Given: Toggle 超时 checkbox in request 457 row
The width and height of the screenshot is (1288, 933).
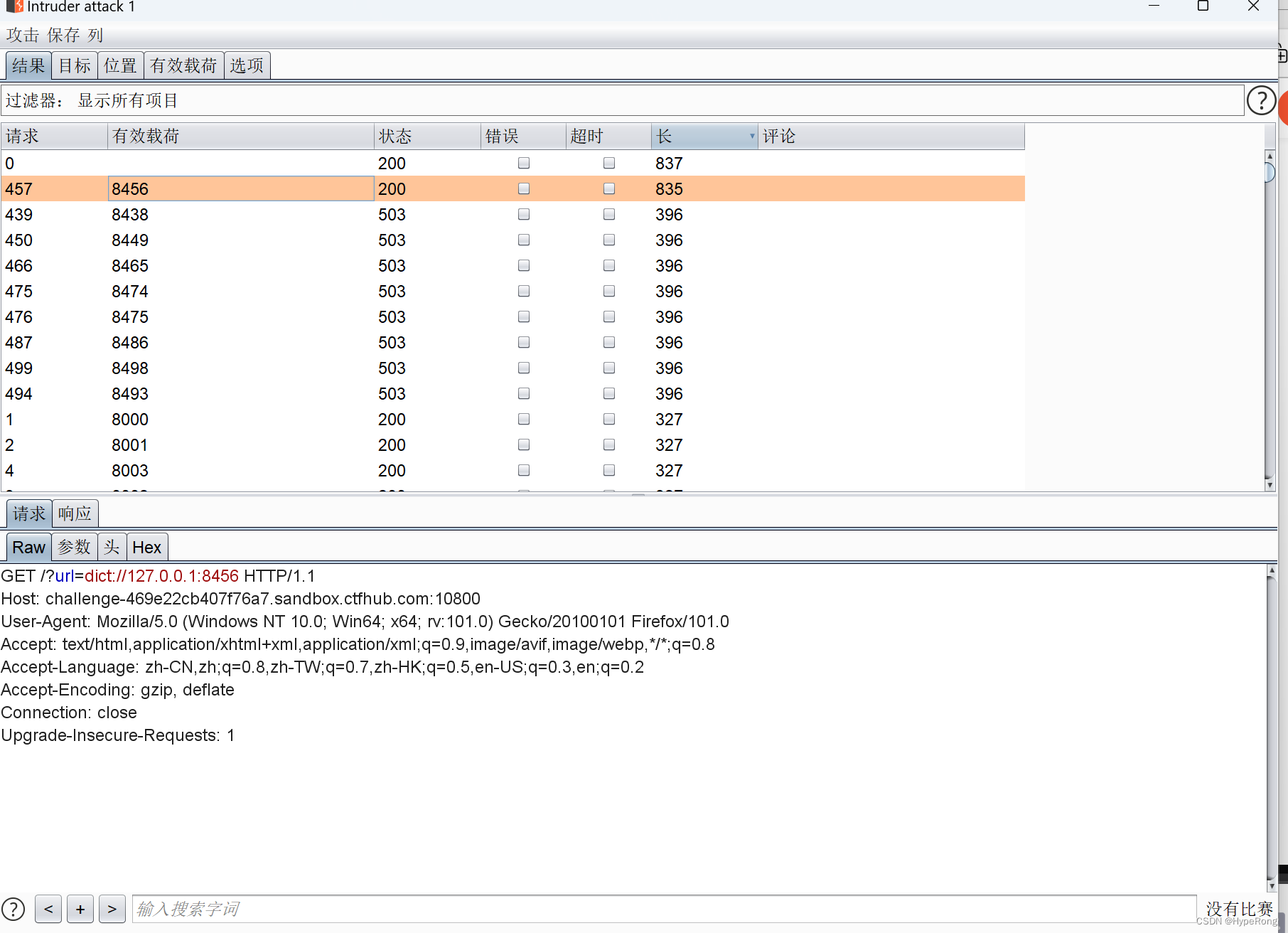Looking at the screenshot, I should coord(609,188).
